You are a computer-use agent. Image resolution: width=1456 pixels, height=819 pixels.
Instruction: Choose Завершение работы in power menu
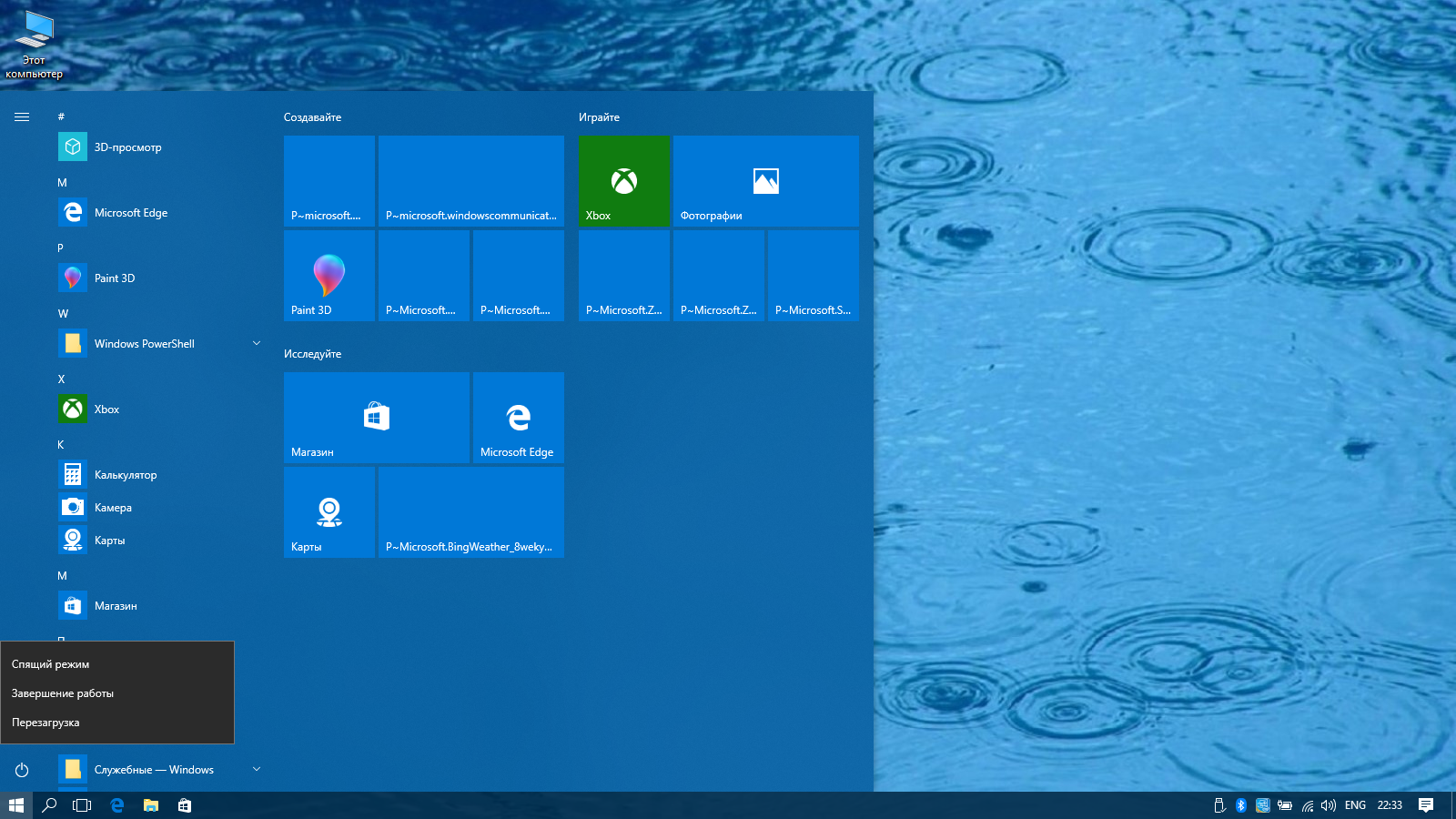(63, 693)
